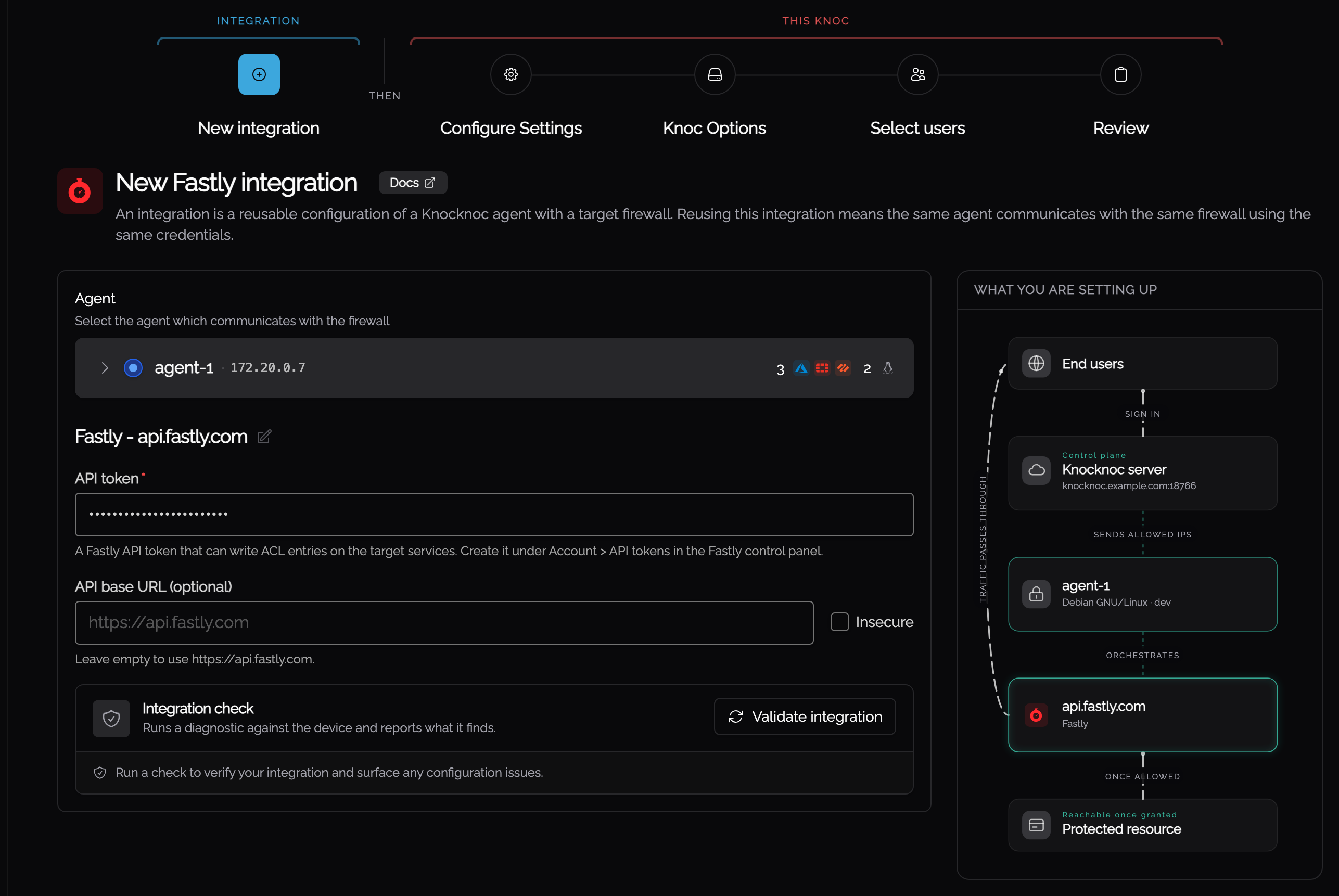The image size is (1339, 896).
Task: Open the Docs link
Action: (413, 183)
